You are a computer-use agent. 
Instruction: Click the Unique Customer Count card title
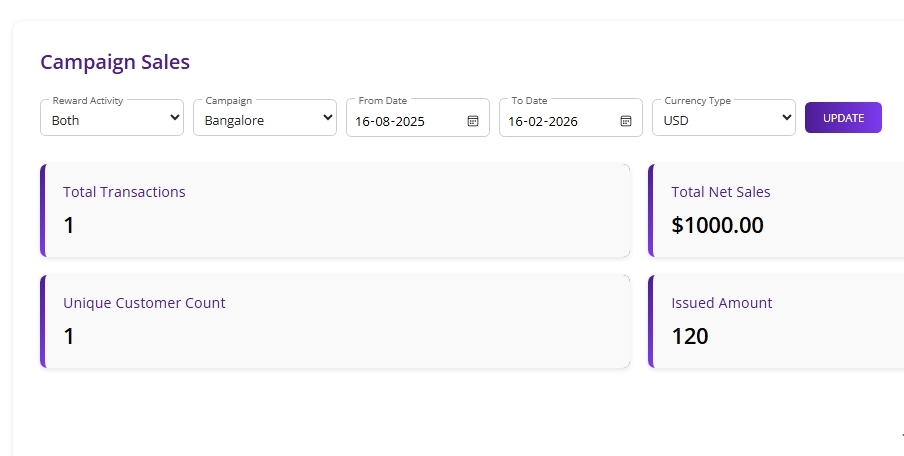[144, 303]
